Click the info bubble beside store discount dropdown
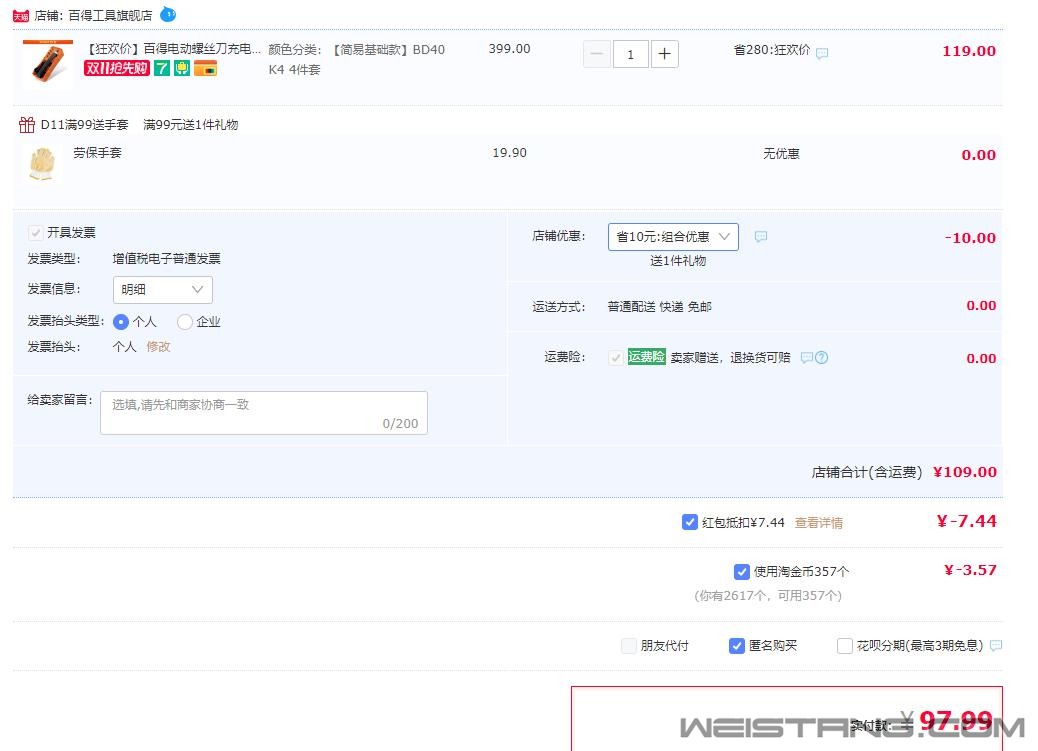Viewport: 1038px width, 751px height. pyautogui.click(x=761, y=236)
